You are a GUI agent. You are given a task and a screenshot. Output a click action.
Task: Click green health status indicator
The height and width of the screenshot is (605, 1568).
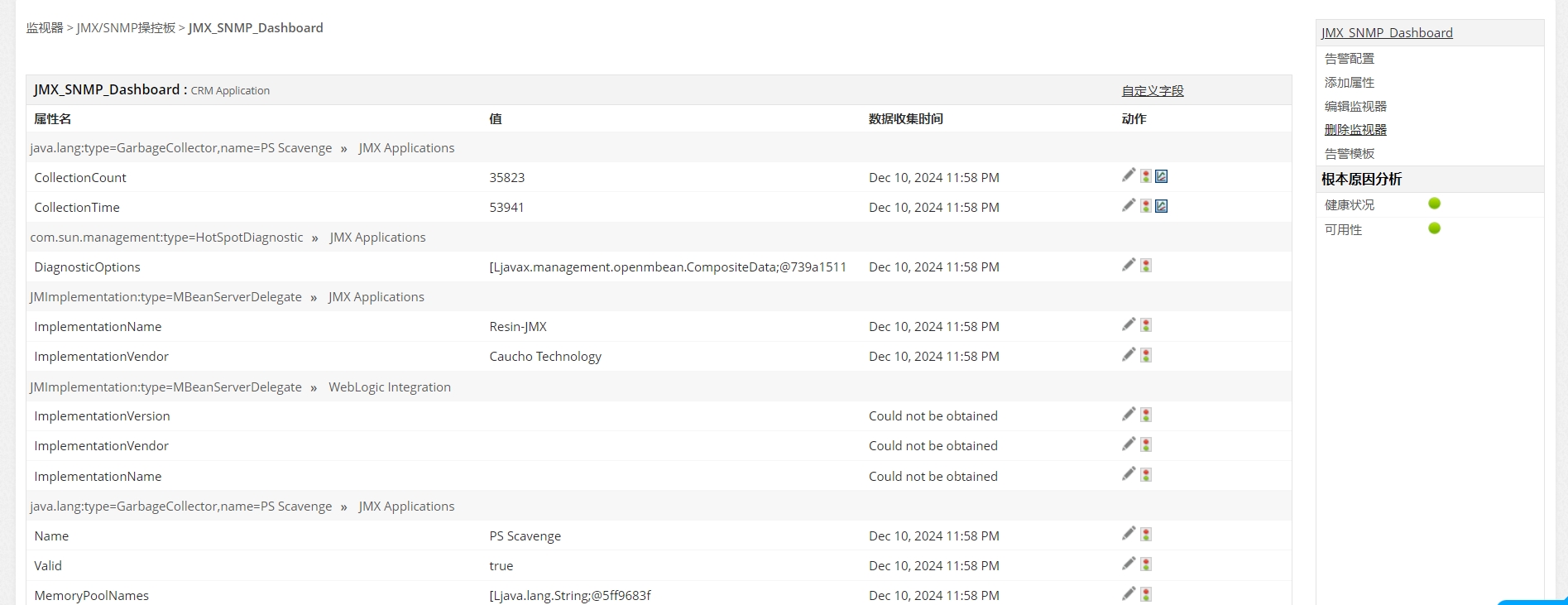[x=1435, y=204]
